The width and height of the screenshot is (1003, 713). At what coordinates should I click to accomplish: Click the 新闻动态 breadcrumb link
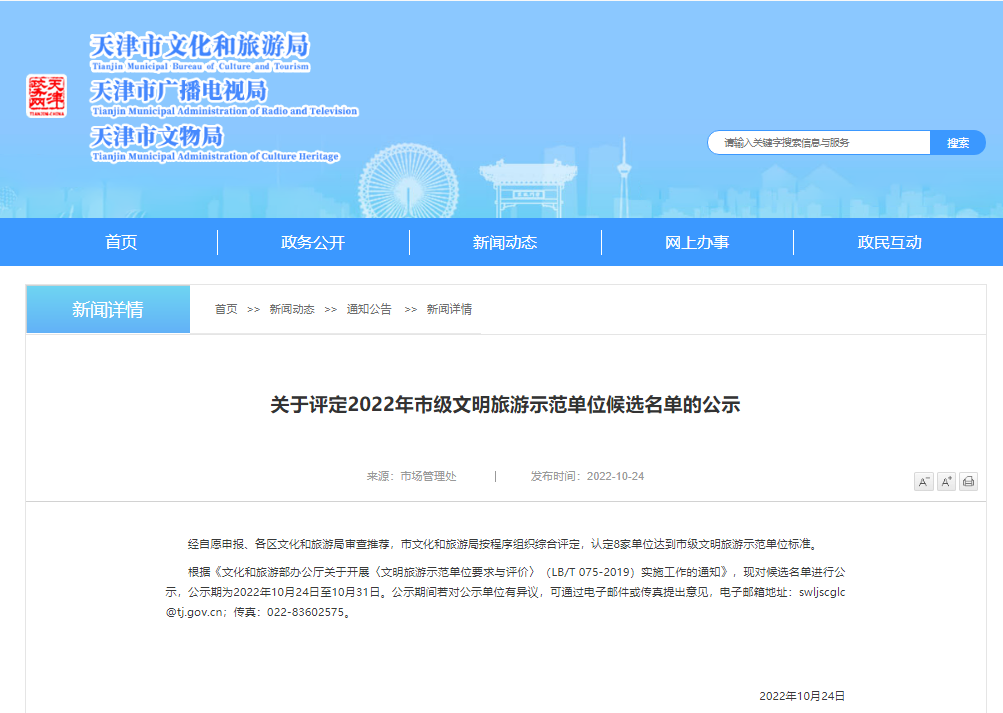(x=291, y=310)
